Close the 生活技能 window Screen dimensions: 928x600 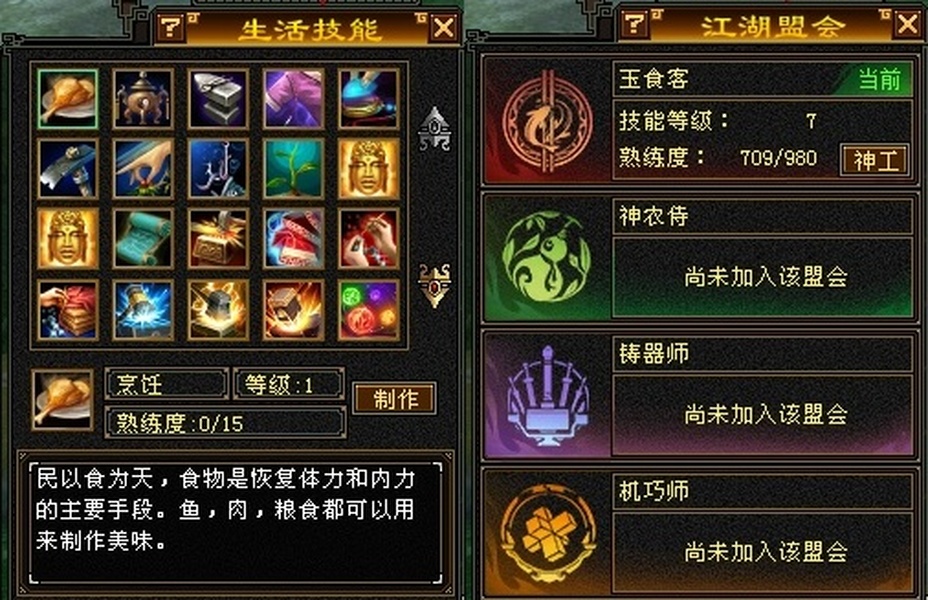click(444, 27)
